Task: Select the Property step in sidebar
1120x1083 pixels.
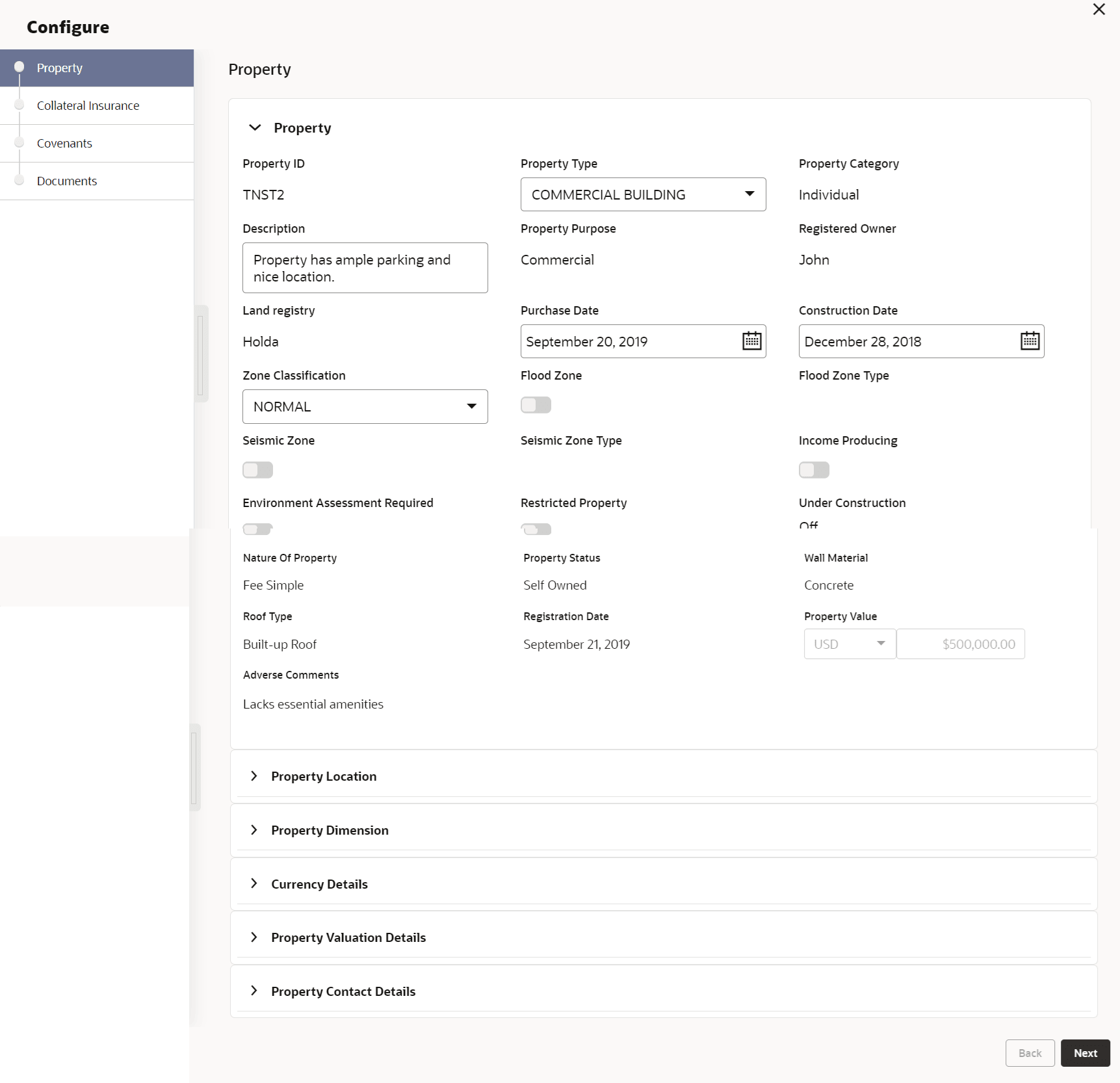Action: click(x=97, y=68)
